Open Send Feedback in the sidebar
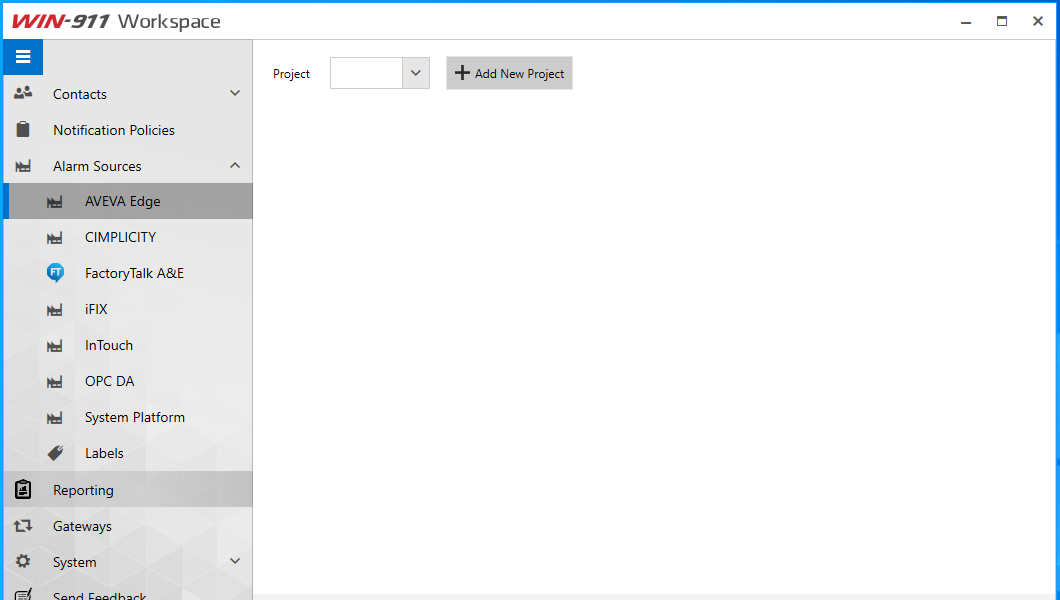The height and width of the screenshot is (600, 1060). point(128,591)
